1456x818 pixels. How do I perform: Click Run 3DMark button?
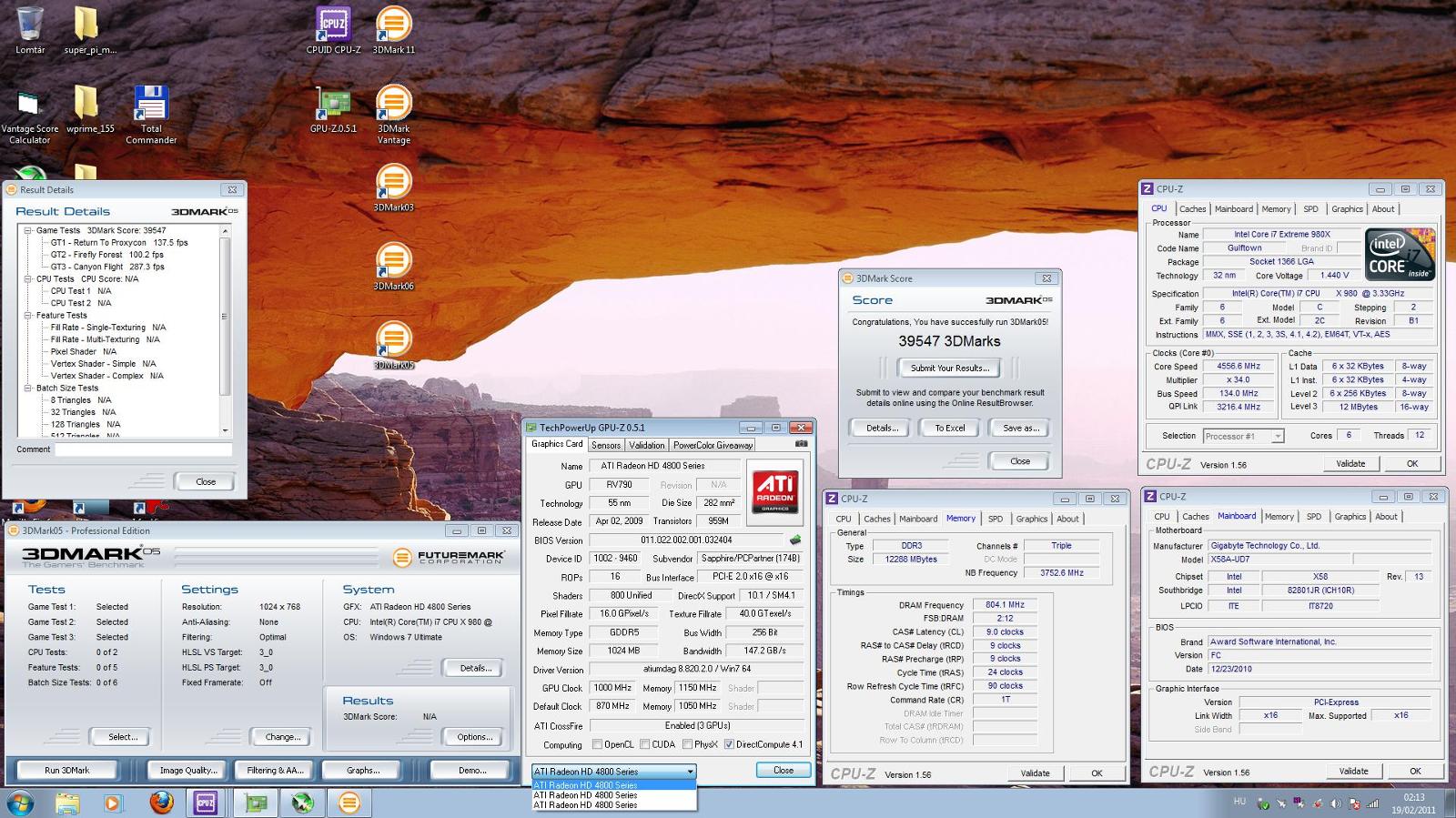click(x=67, y=770)
